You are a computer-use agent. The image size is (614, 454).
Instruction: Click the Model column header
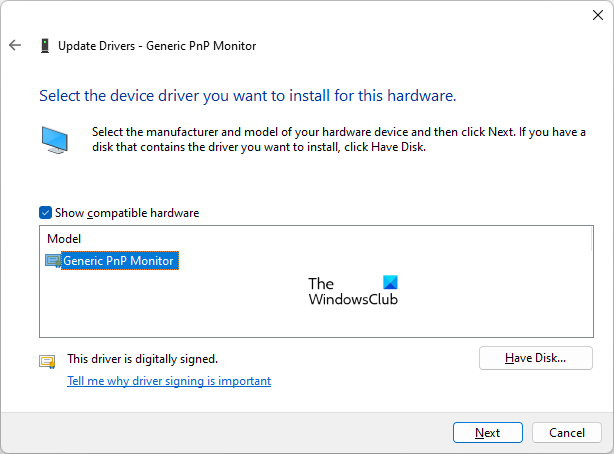[x=64, y=239]
